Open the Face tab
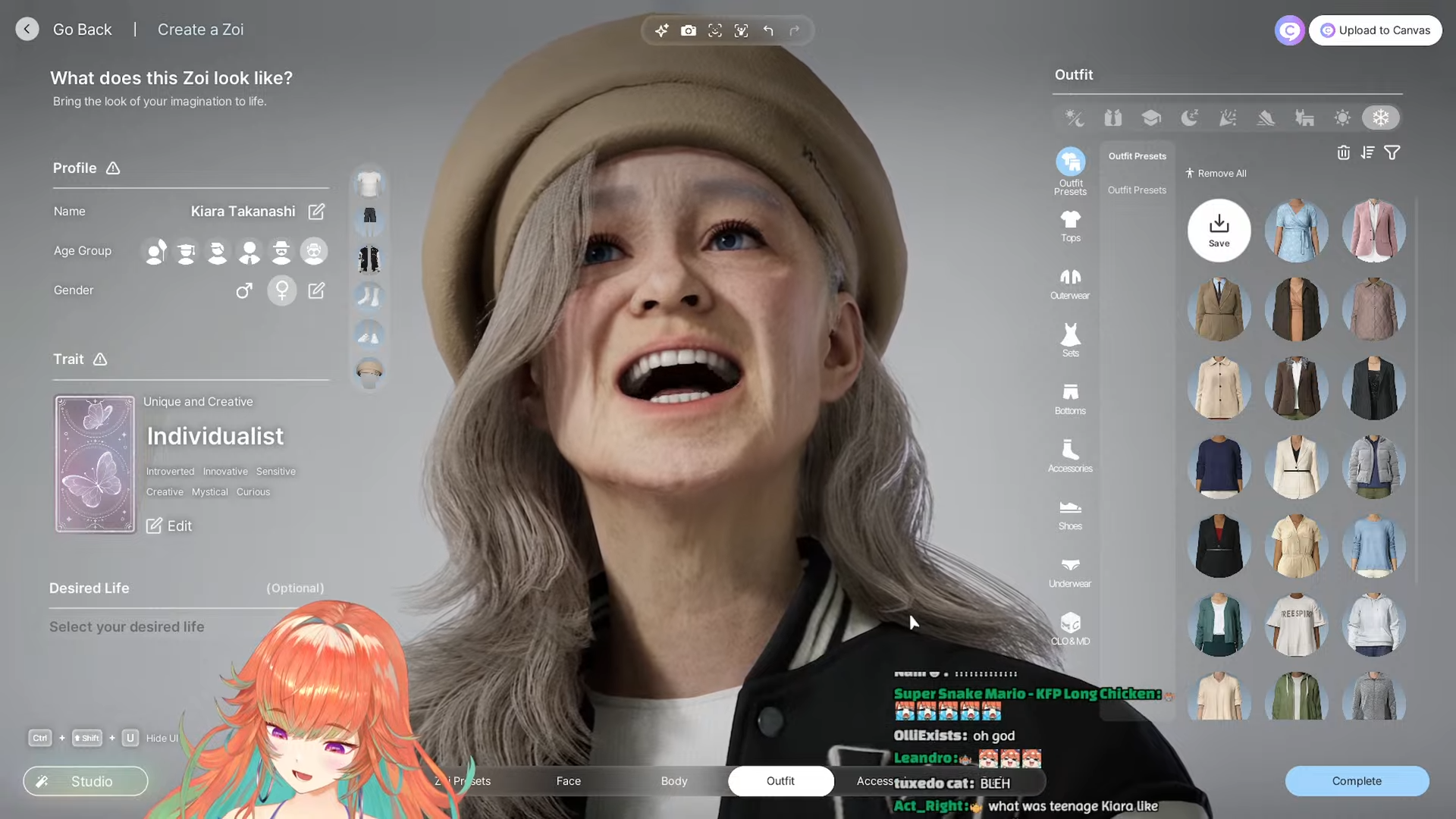The width and height of the screenshot is (1456, 819). (569, 781)
